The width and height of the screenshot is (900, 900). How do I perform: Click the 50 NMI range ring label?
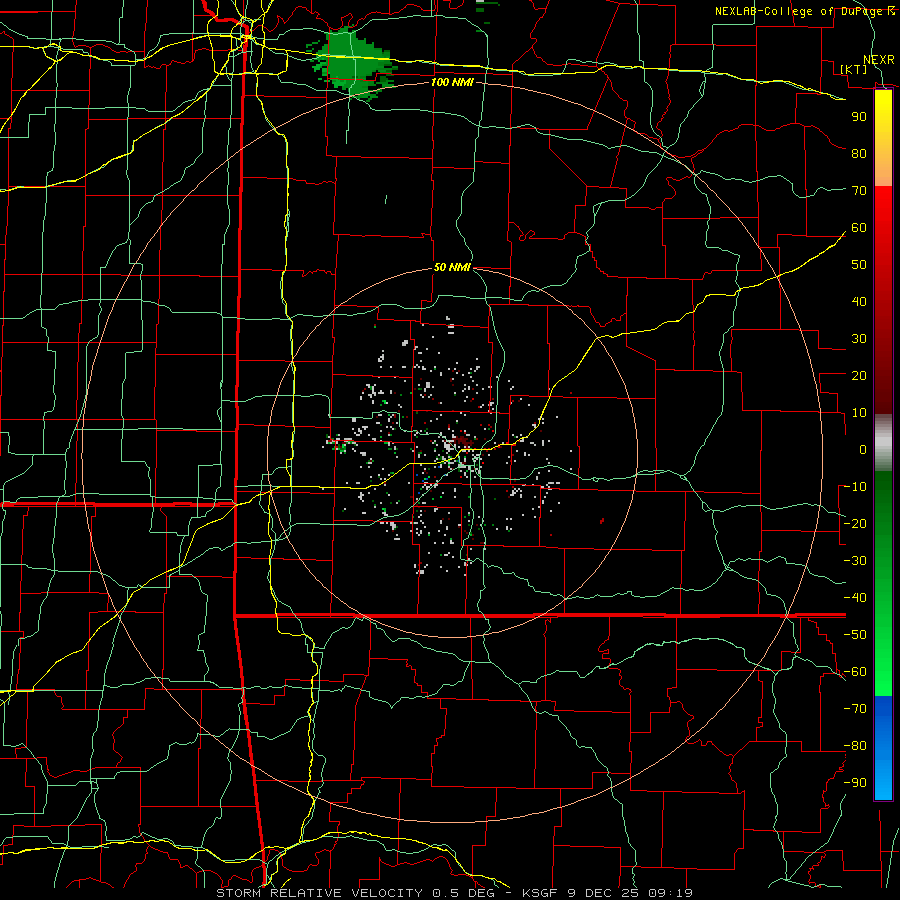click(x=452, y=267)
